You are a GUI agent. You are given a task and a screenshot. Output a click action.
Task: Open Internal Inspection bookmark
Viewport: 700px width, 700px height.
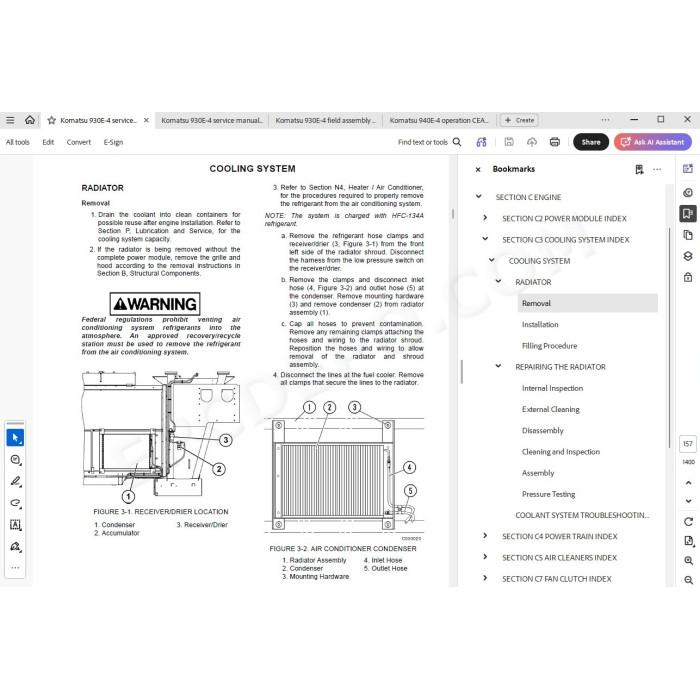552,388
